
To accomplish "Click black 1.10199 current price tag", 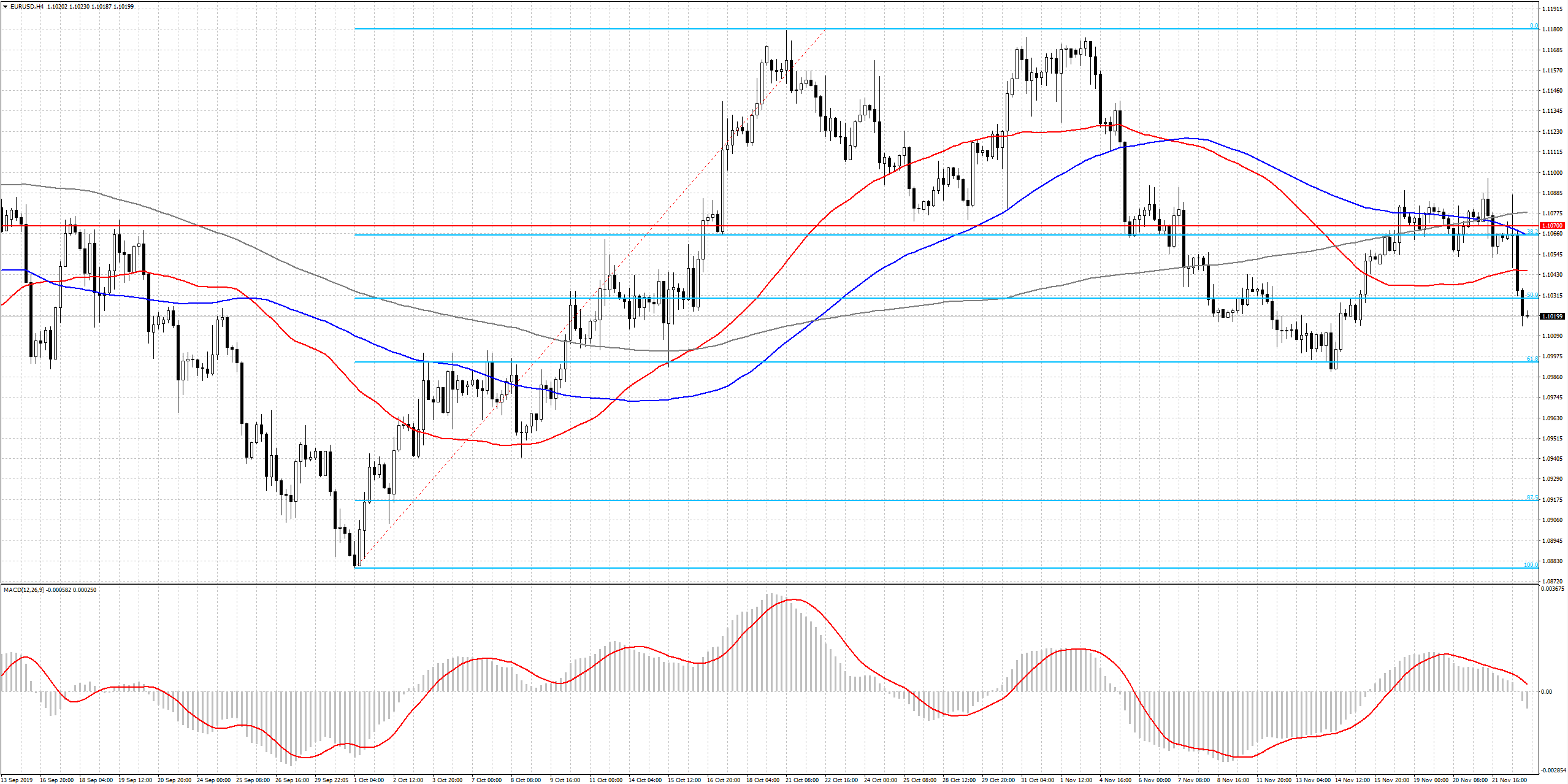I will [x=1552, y=316].
